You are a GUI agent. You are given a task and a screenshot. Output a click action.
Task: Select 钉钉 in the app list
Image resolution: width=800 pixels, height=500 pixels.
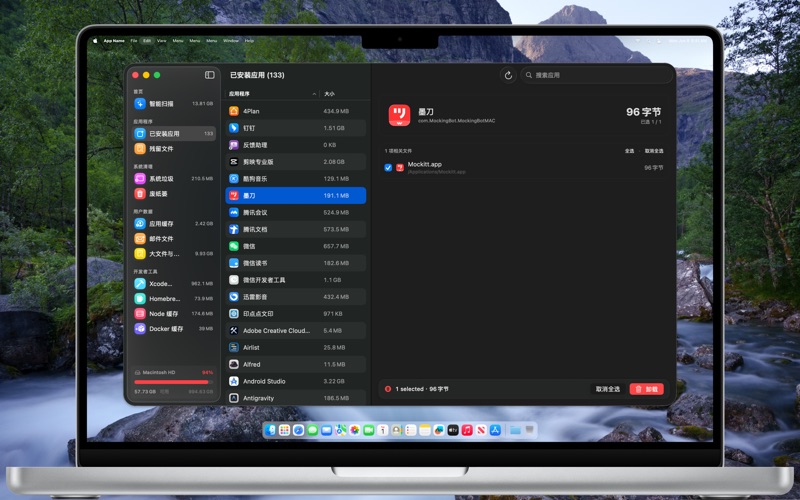click(x=296, y=128)
